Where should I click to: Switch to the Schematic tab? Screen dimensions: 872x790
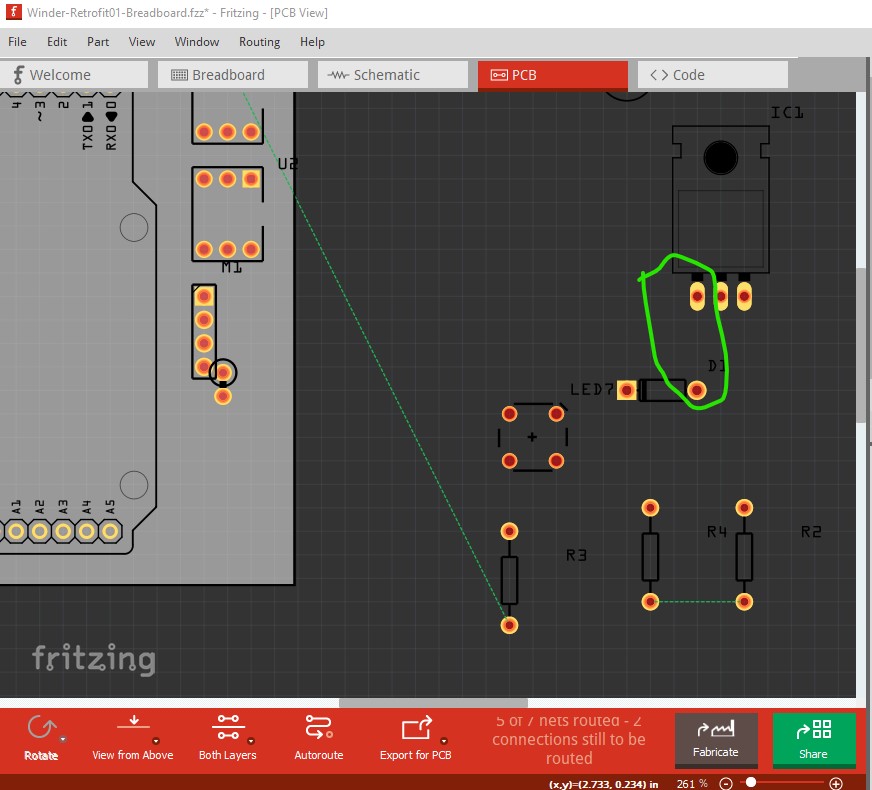[393, 75]
